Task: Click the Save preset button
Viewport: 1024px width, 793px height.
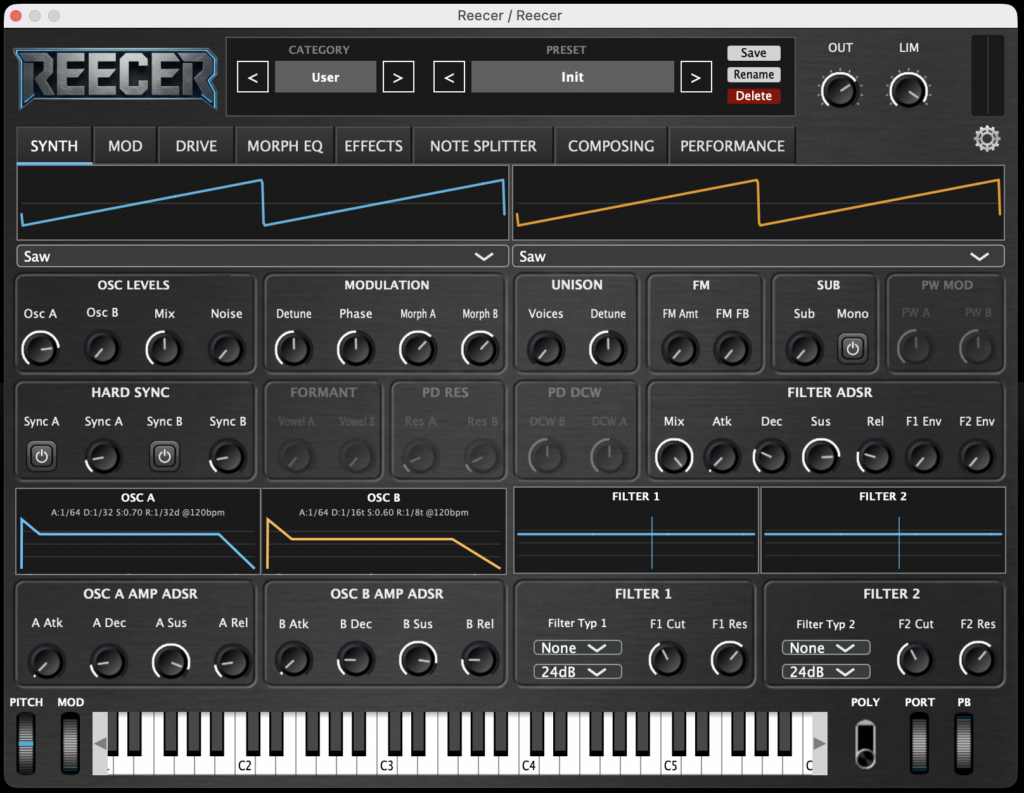Action: 753,53
